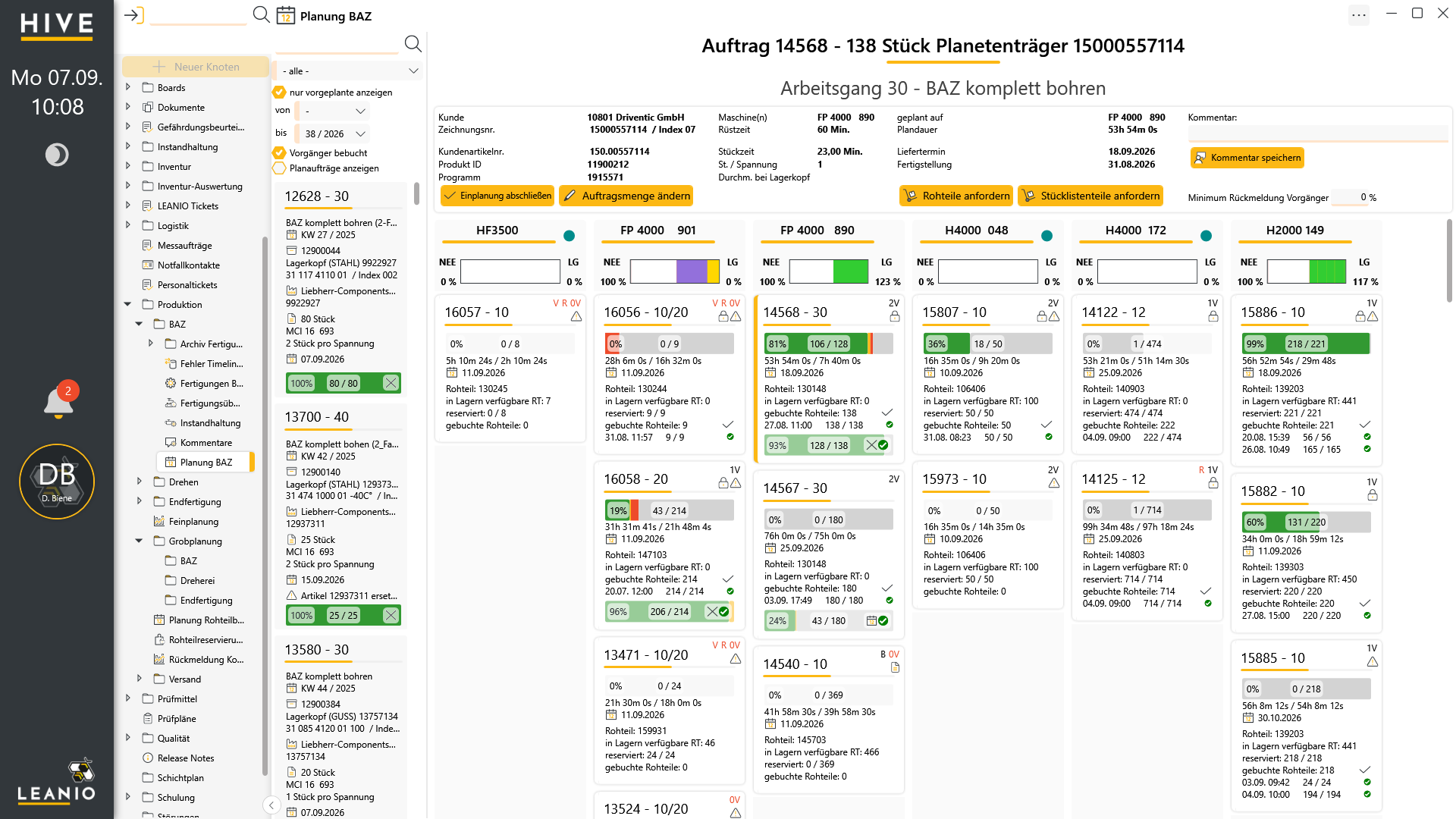This screenshot has height=819, width=1456.
Task: Click 'Einplanung abschließen' button
Action: (497, 196)
